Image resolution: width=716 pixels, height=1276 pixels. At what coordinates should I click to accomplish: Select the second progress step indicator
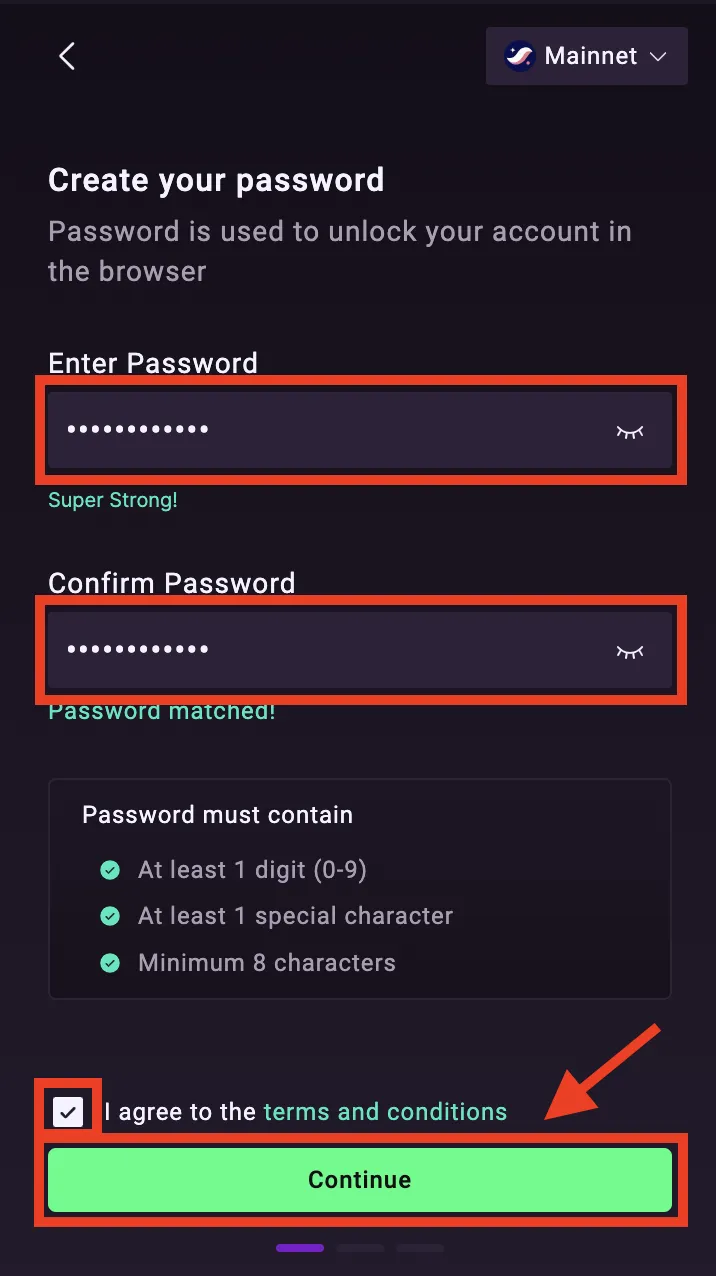[x=360, y=1248]
